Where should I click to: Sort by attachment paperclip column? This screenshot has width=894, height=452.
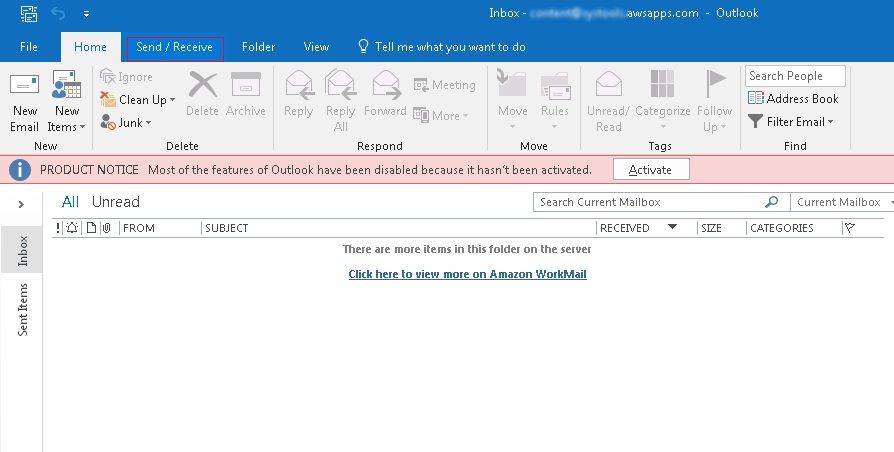pos(107,228)
